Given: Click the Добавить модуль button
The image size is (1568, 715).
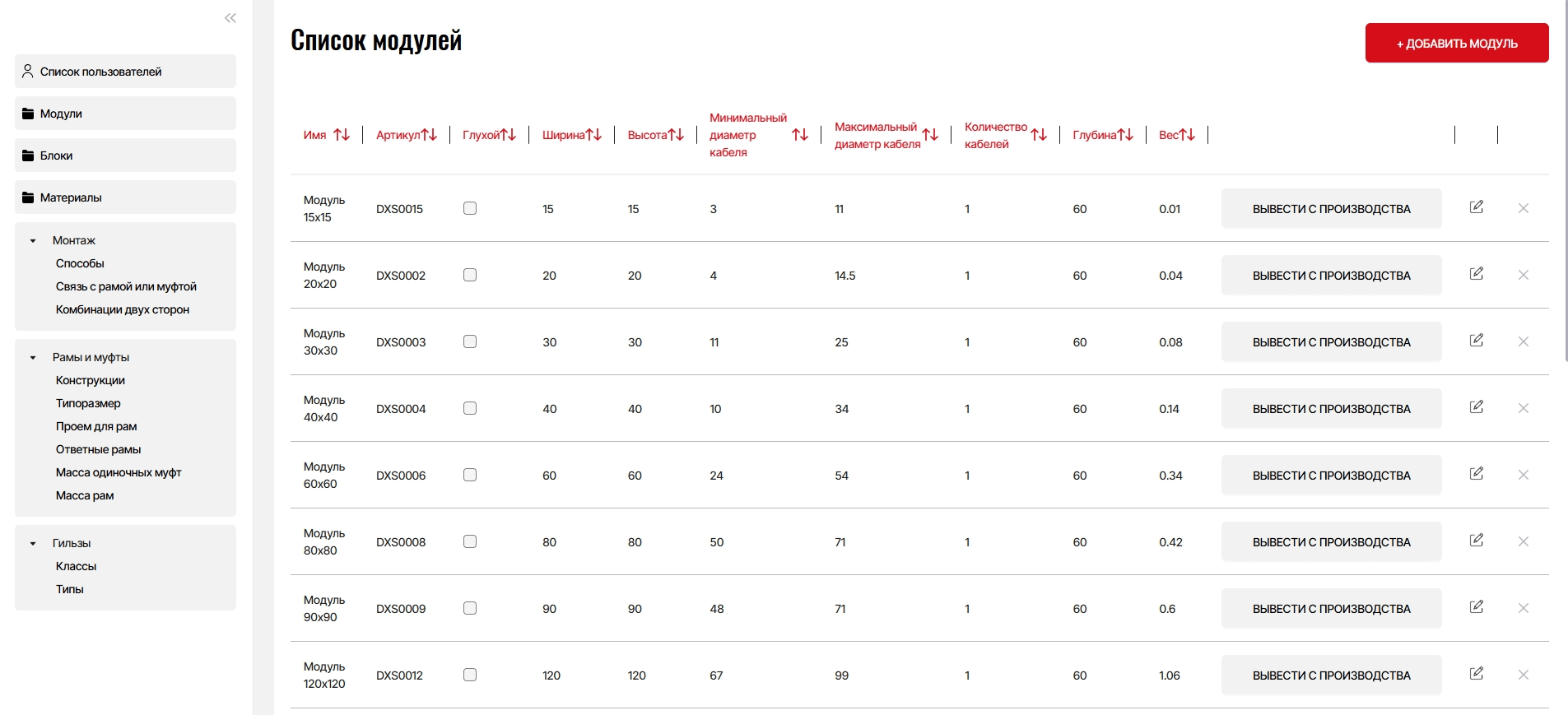Looking at the screenshot, I should tap(1457, 43).
